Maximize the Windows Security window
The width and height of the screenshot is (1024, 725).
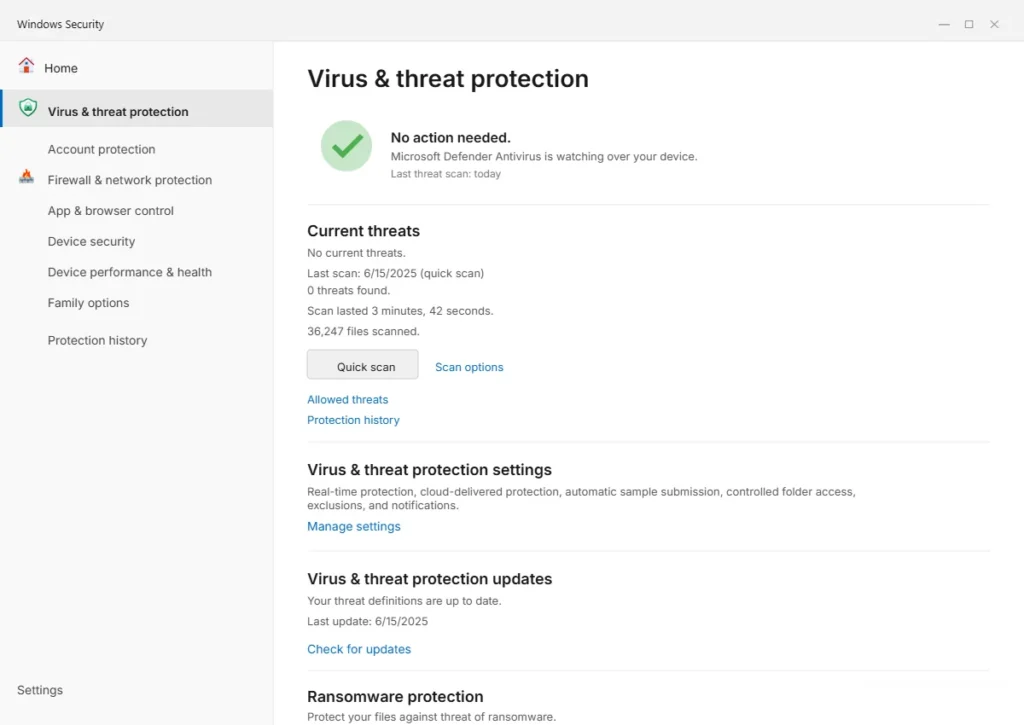tap(969, 24)
